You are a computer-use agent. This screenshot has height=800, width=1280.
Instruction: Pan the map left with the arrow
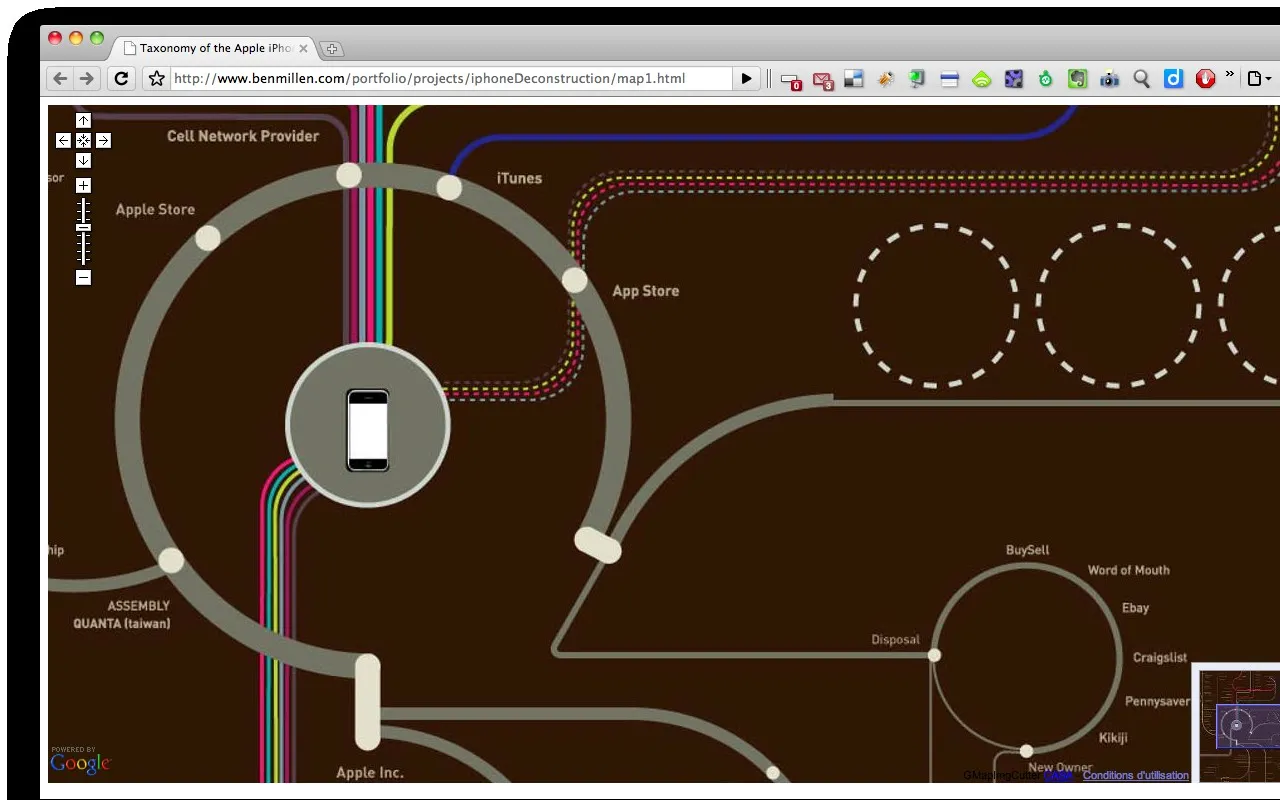[x=63, y=141]
